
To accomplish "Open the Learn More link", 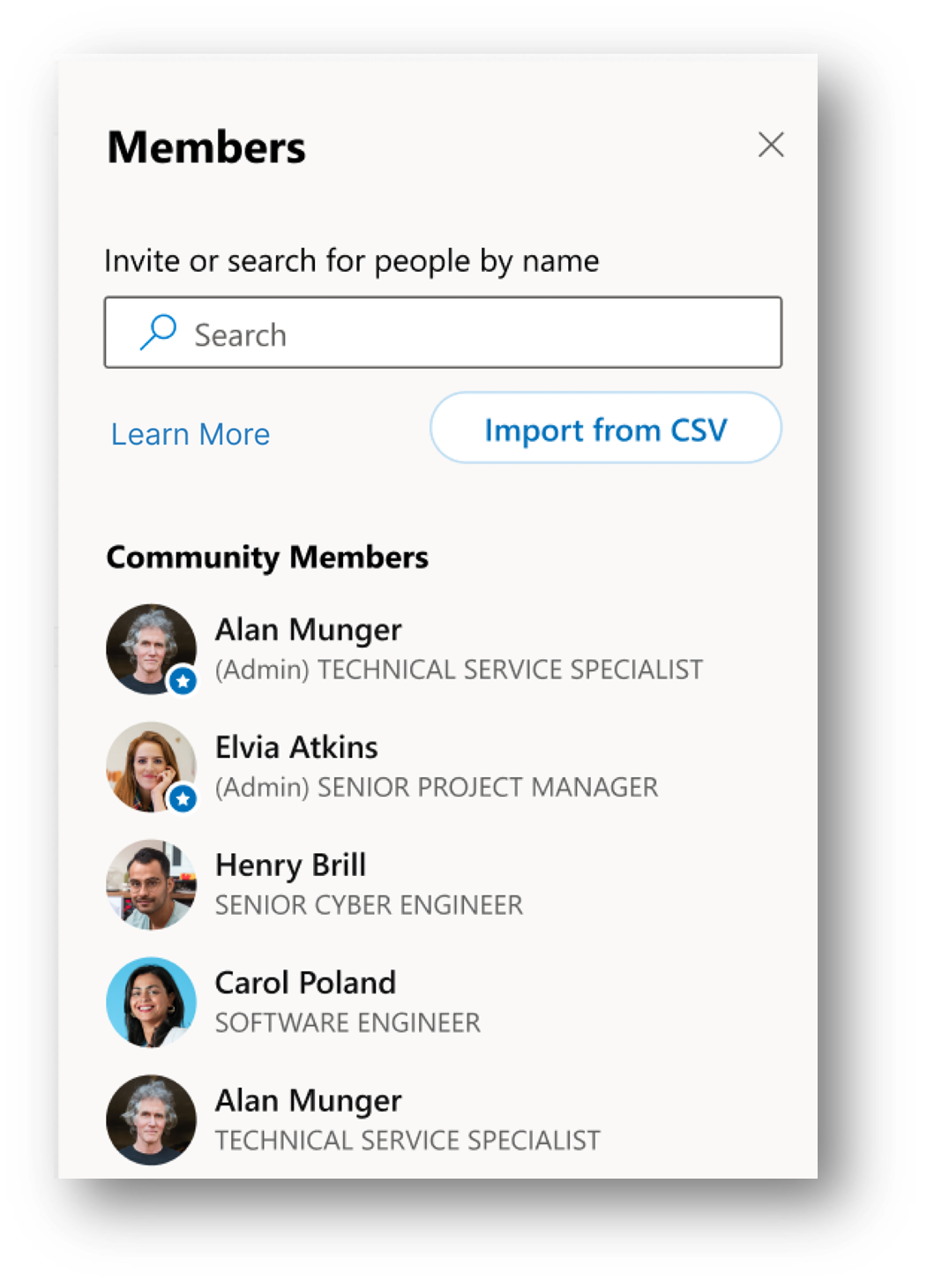I will [190, 433].
